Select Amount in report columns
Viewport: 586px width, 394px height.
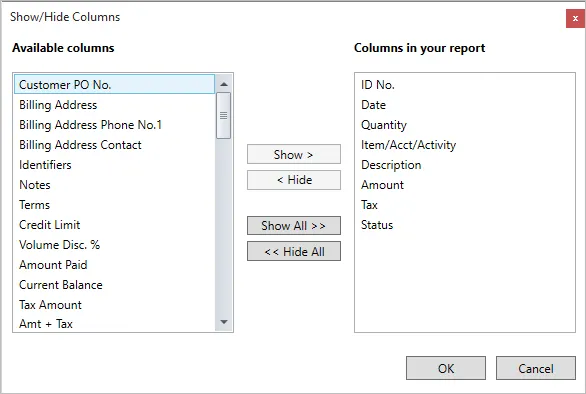coord(465,185)
